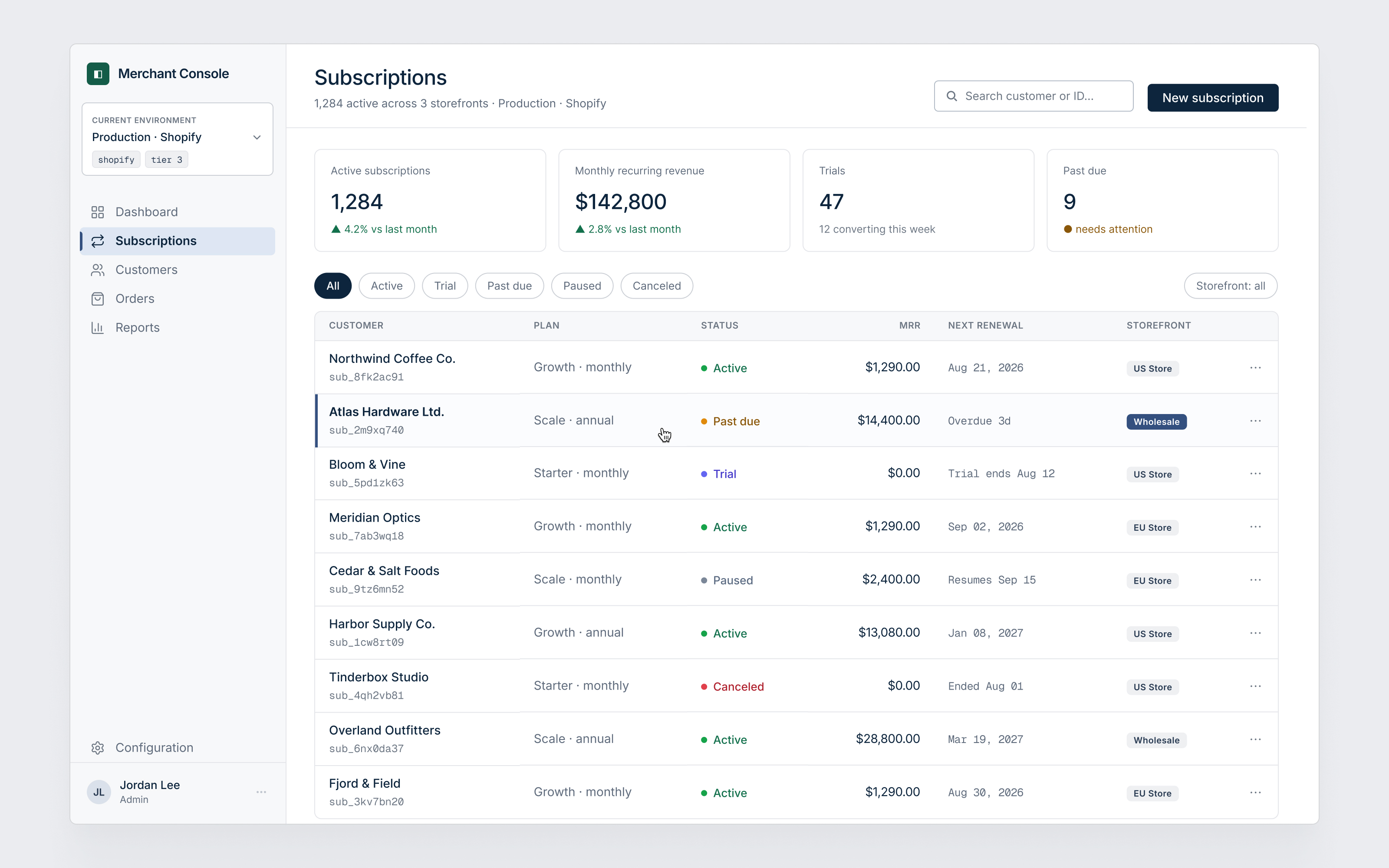Select the Past due filter chip
This screenshot has width=1389, height=868.
pyautogui.click(x=509, y=286)
